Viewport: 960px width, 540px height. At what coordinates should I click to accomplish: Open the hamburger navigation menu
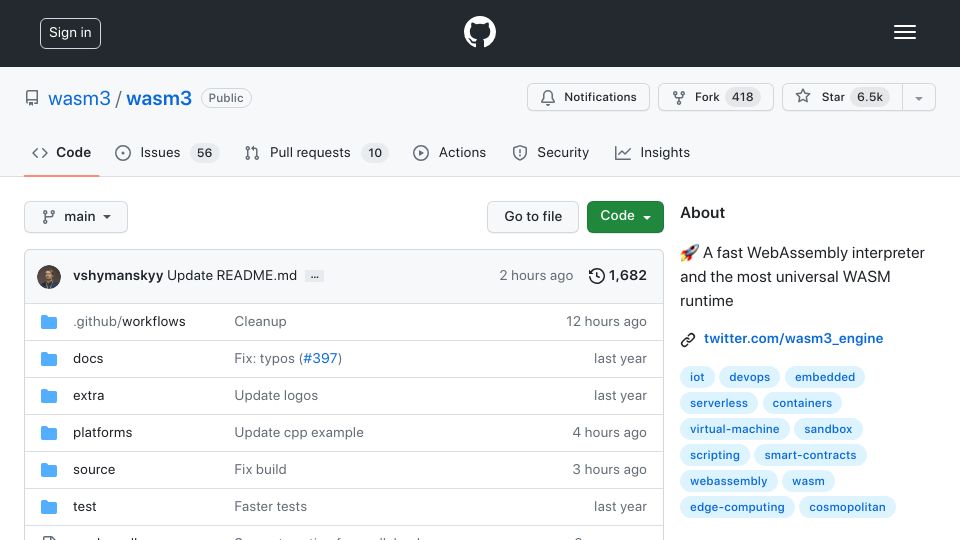pyautogui.click(x=904, y=32)
